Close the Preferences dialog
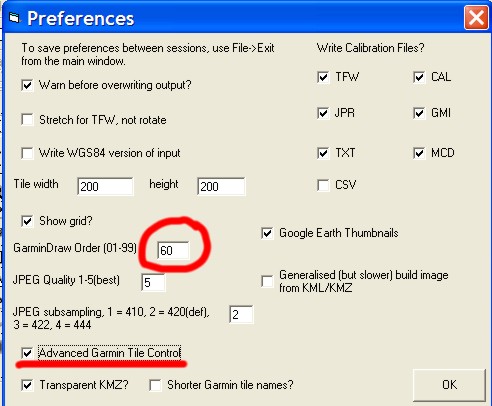492x406 pixels. (476, 18)
